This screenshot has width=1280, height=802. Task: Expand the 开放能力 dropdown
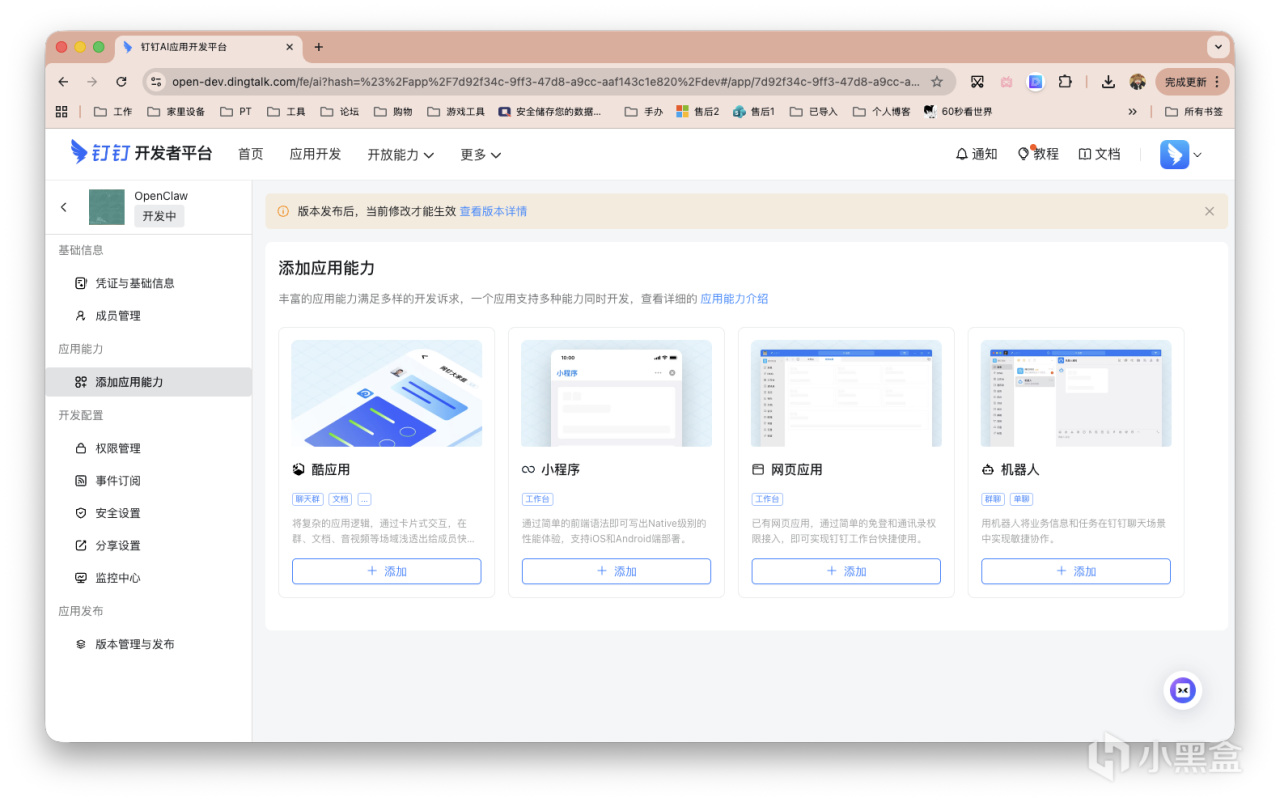click(400, 154)
